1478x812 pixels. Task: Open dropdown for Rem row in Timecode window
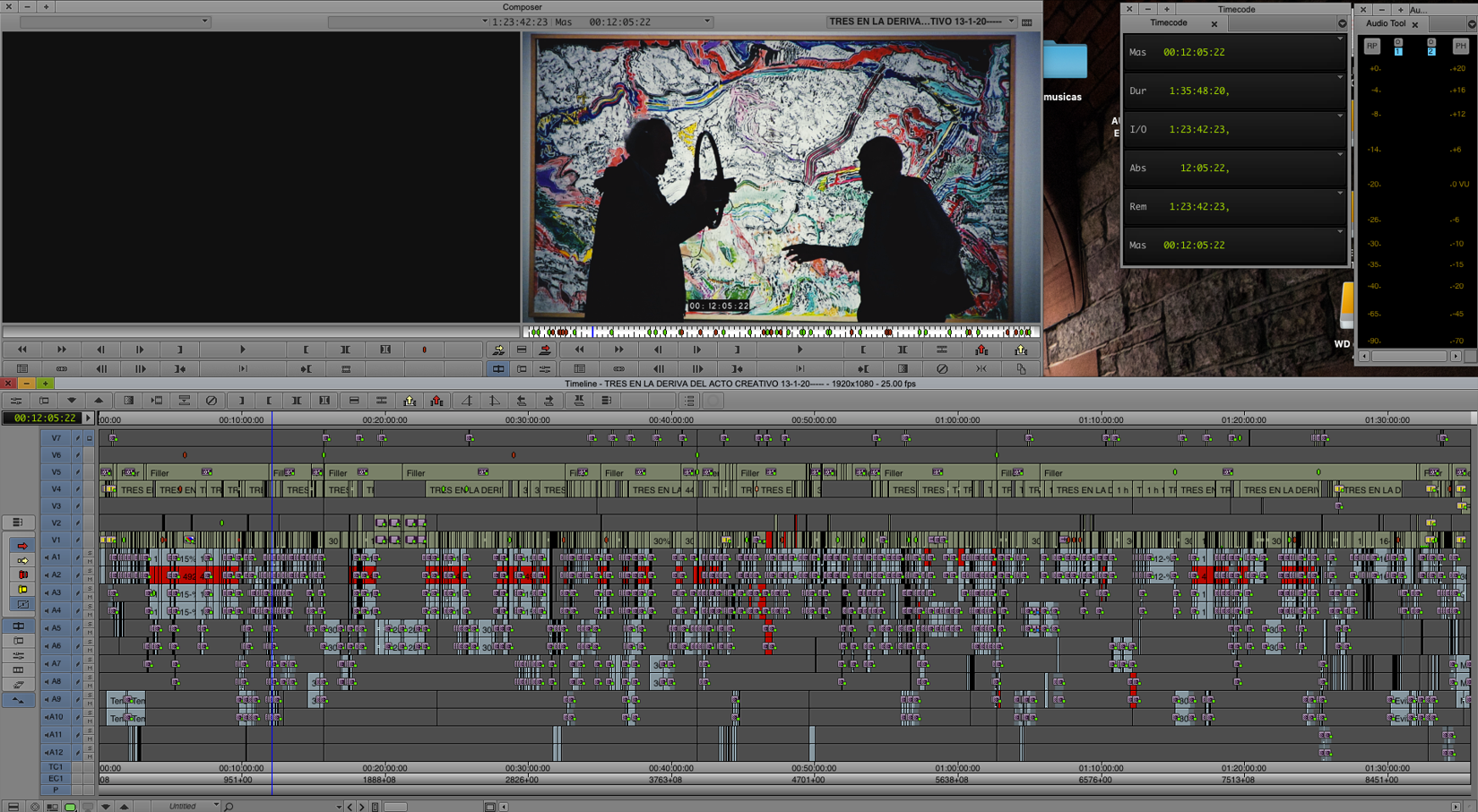click(x=1340, y=194)
